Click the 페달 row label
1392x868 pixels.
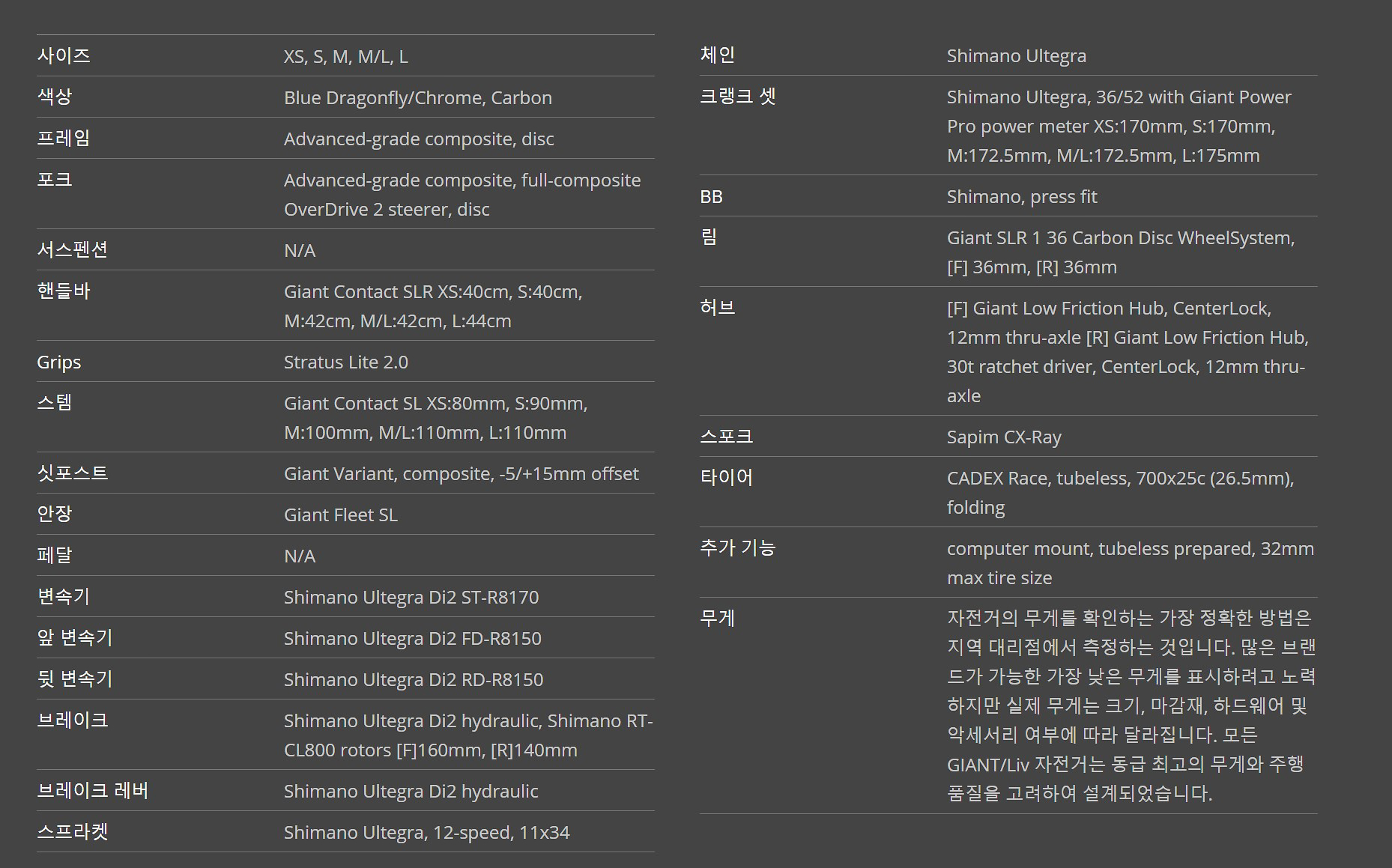[x=55, y=555]
